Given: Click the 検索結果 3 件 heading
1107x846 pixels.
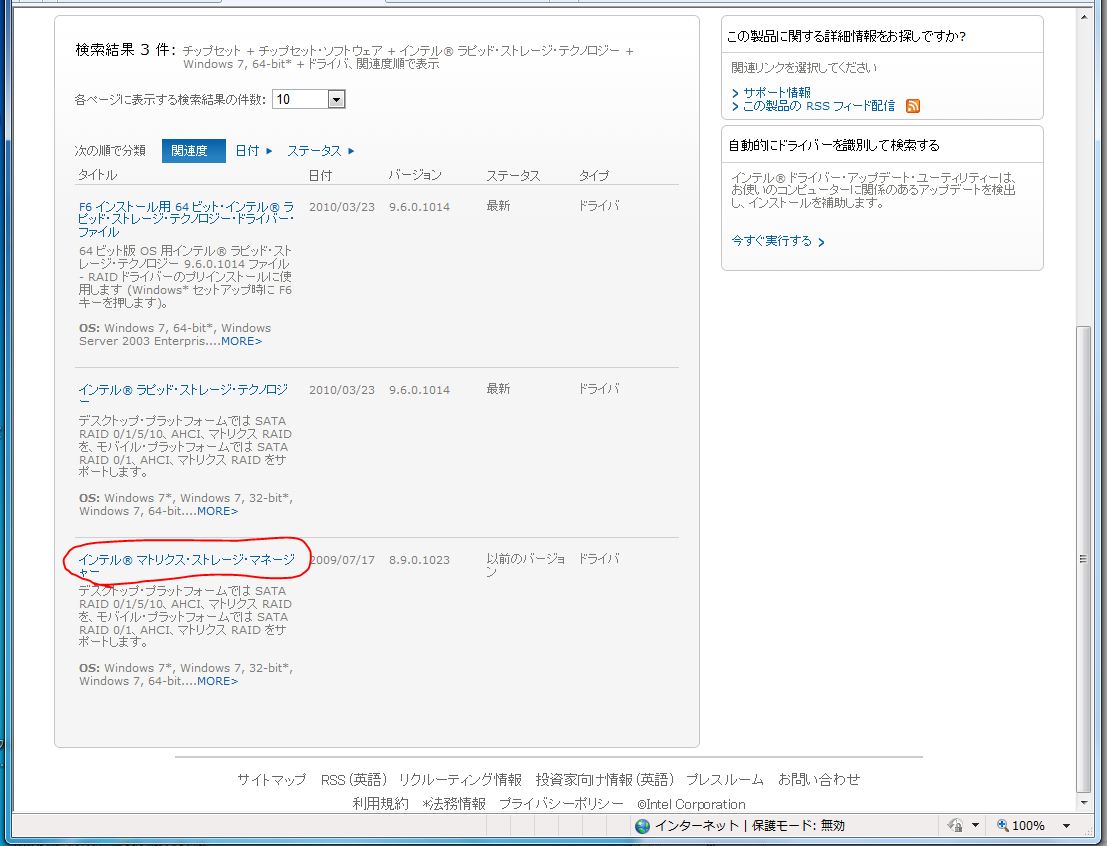Looking at the screenshot, I should tap(124, 49).
